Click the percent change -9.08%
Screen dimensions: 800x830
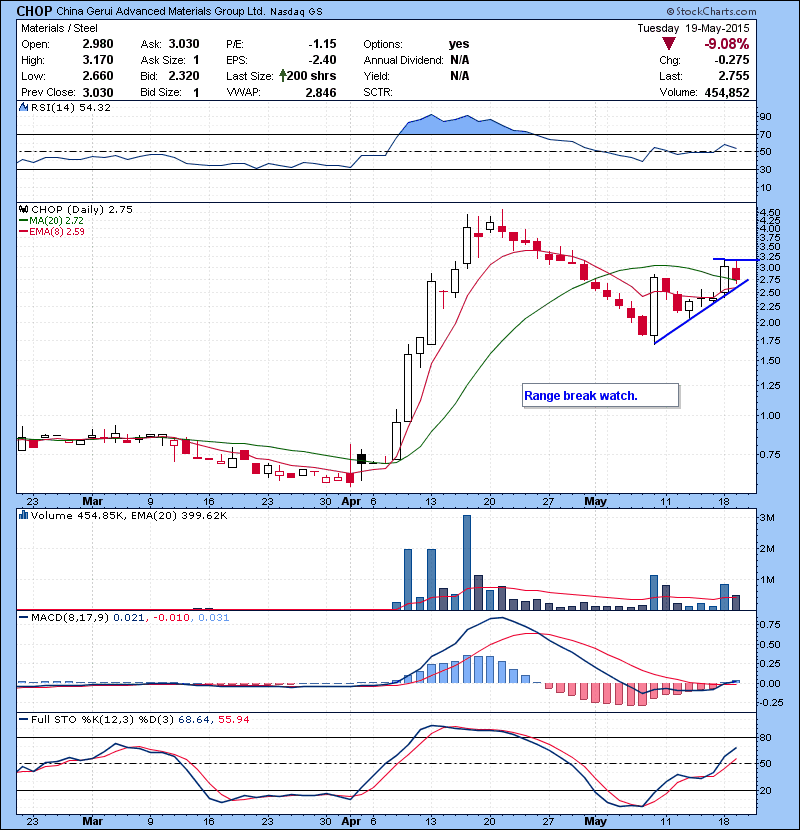point(726,44)
